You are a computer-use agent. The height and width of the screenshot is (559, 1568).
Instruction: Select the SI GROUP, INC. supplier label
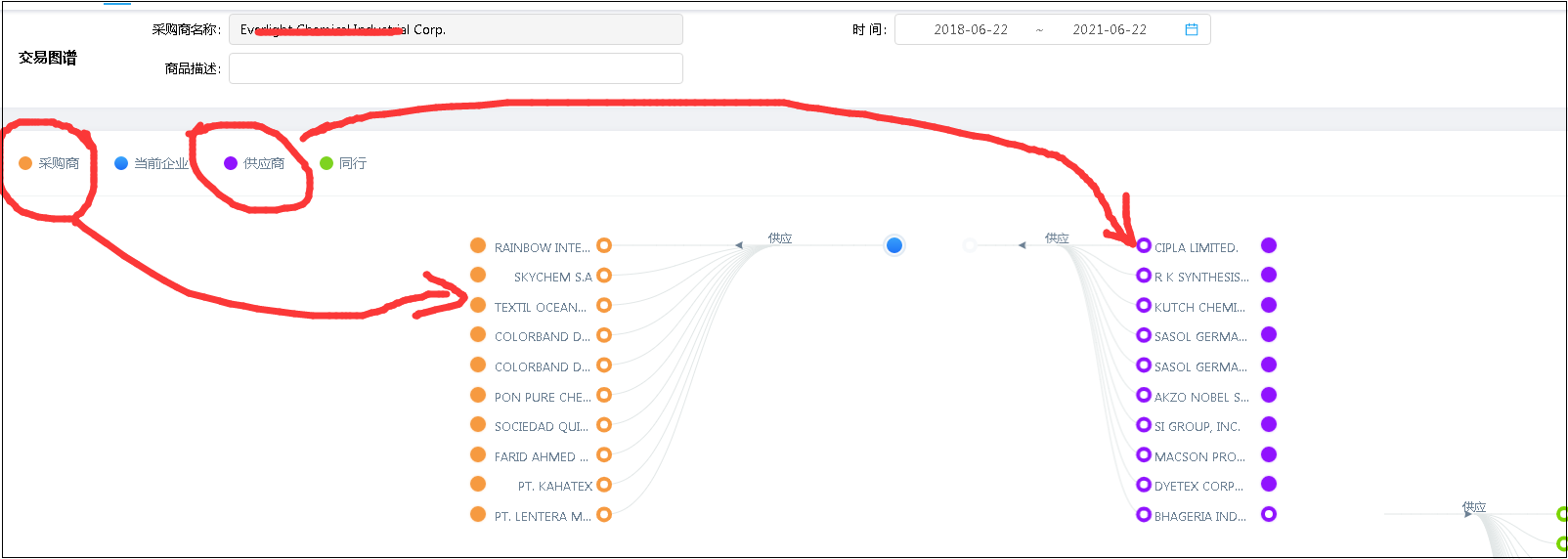point(1198,427)
